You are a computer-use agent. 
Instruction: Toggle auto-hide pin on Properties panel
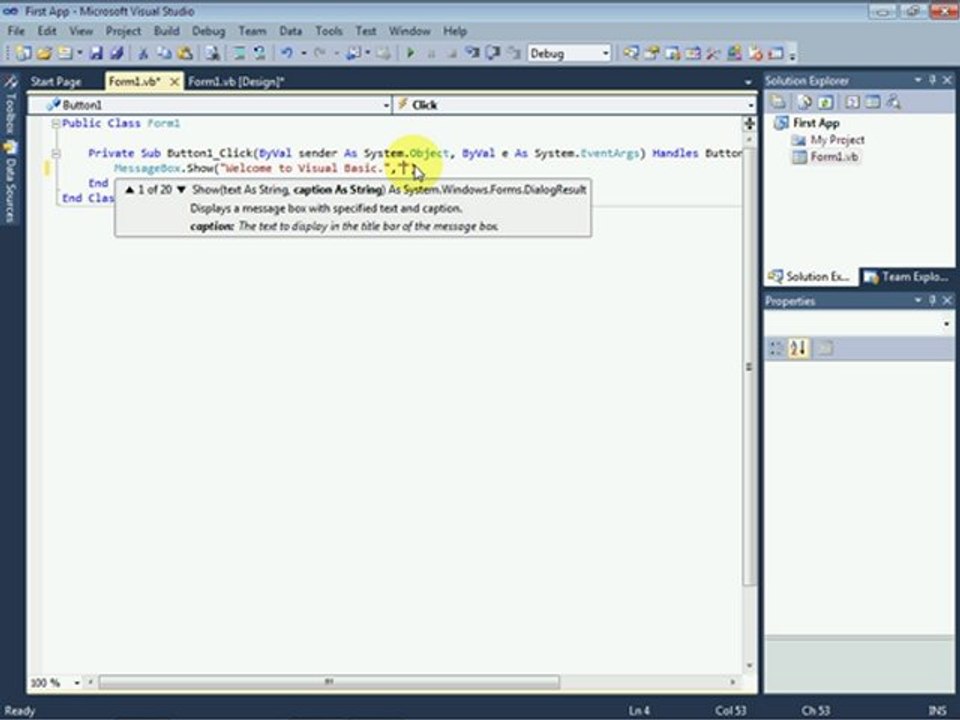click(932, 300)
